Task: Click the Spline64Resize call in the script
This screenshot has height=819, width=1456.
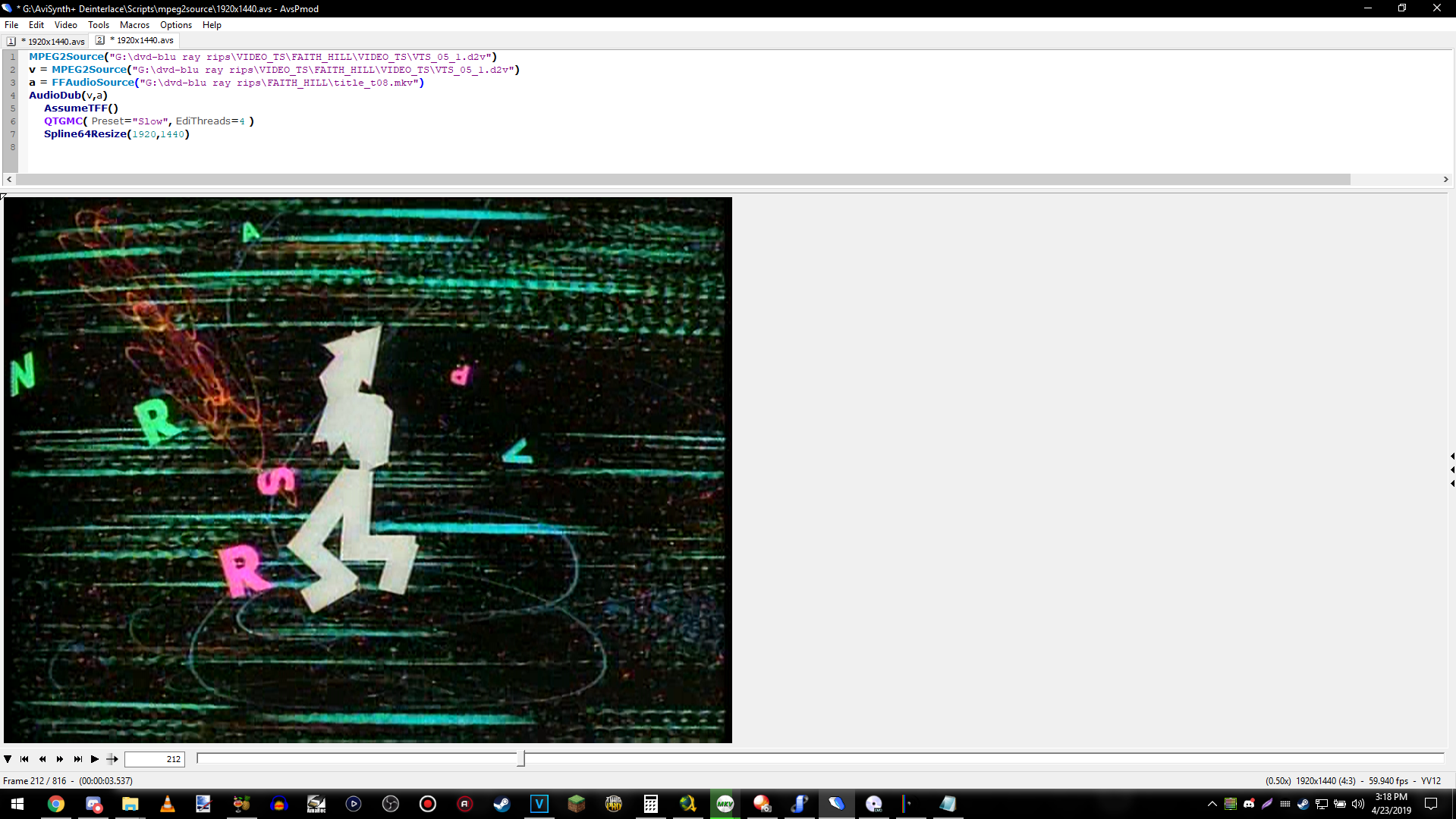Action: (117, 134)
